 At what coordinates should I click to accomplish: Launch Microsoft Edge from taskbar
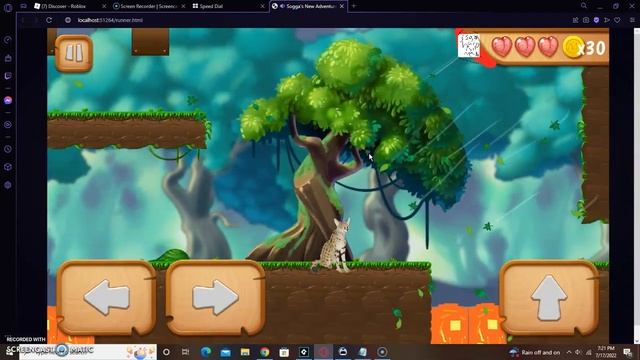(x=206, y=352)
